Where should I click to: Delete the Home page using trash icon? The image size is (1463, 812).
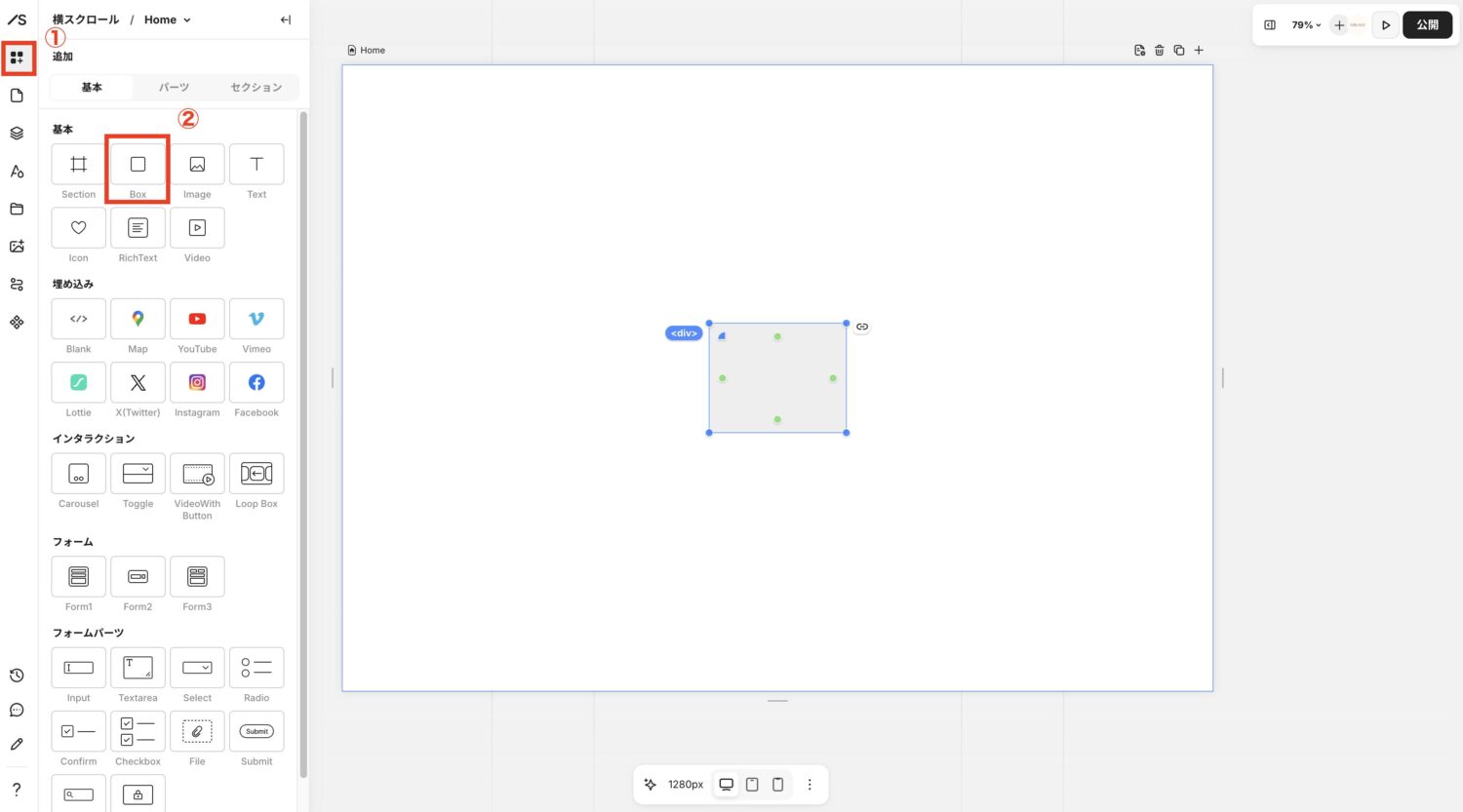1159,51
